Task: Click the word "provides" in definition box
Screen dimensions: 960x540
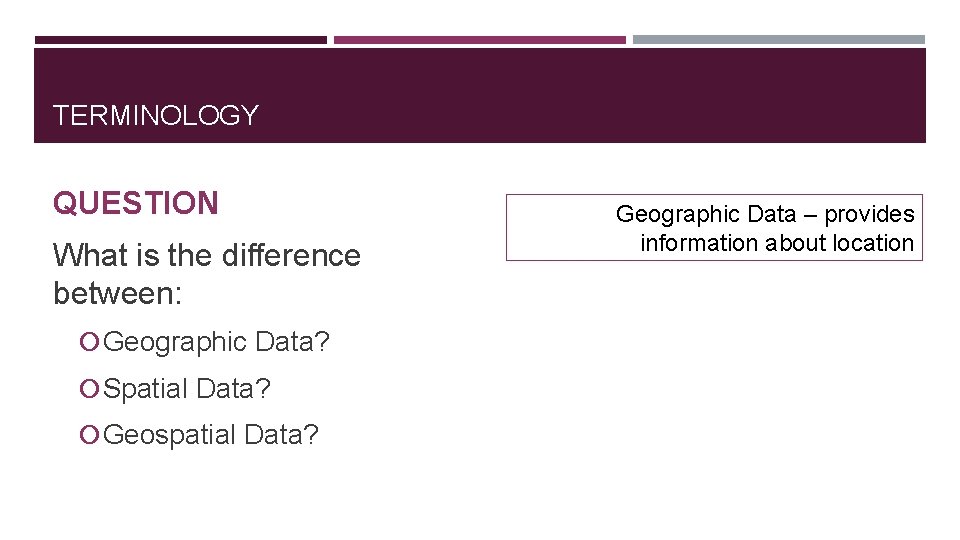Action: pos(869,214)
